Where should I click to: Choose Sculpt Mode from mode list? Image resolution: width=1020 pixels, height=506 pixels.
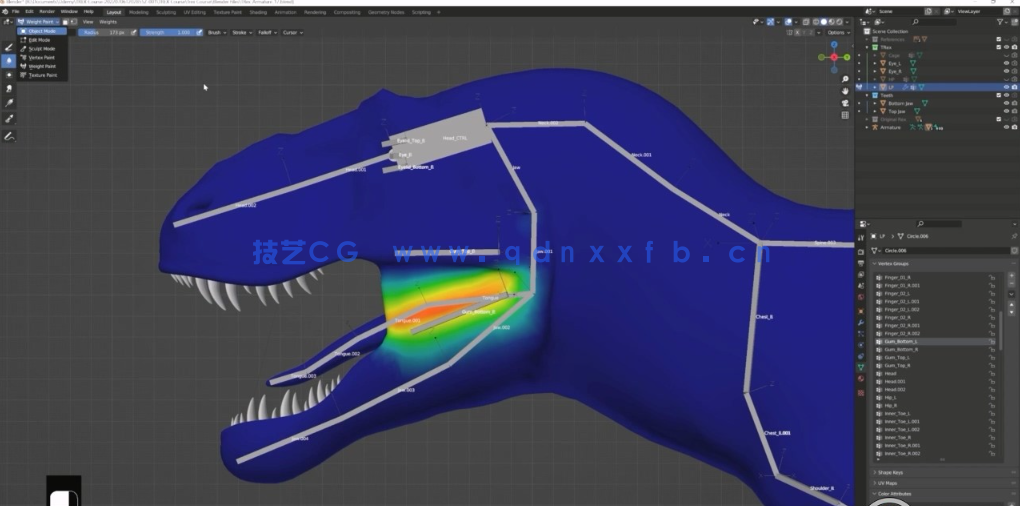42,49
